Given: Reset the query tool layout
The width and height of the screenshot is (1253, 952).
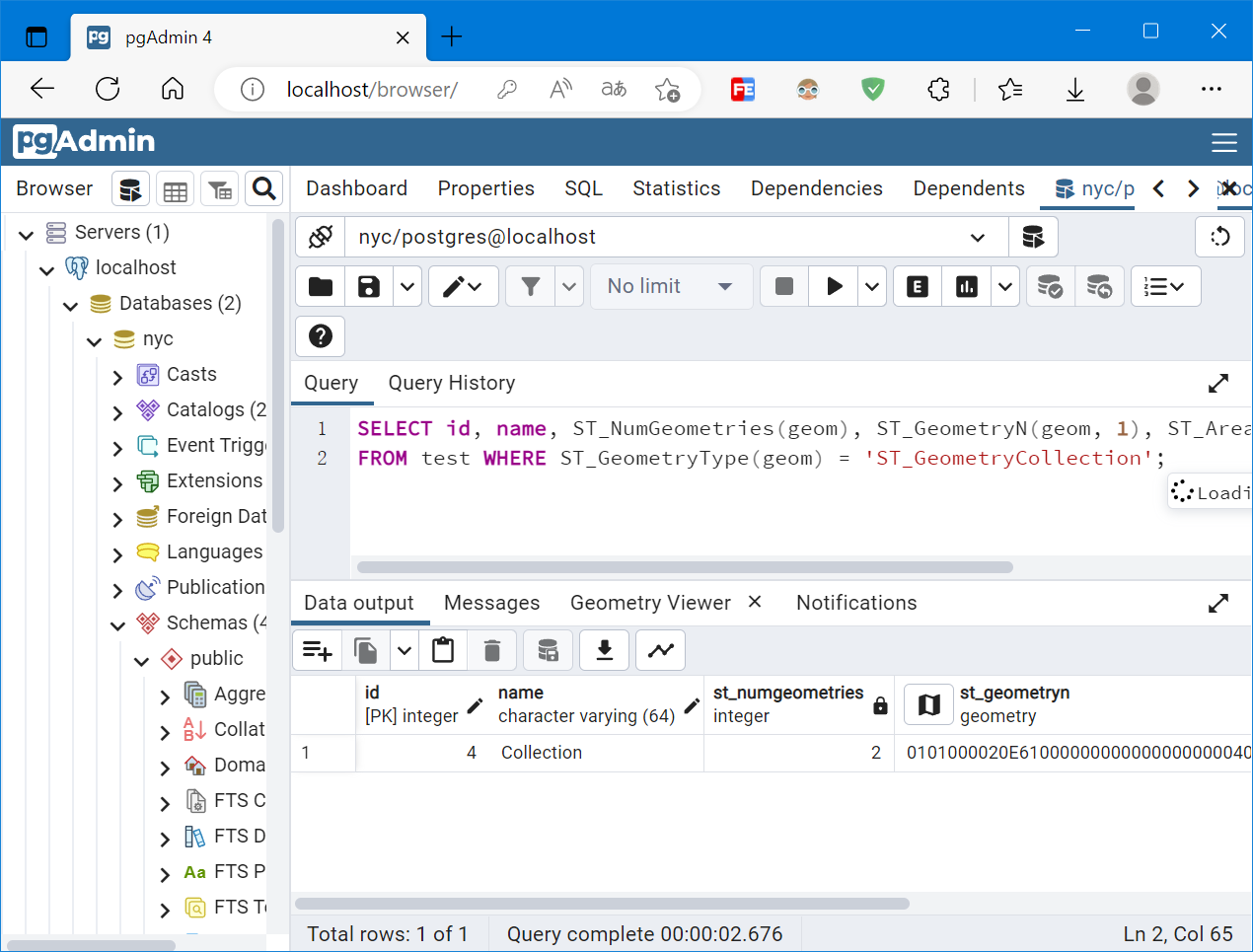Looking at the screenshot, I should click(x=1220, y=237).
